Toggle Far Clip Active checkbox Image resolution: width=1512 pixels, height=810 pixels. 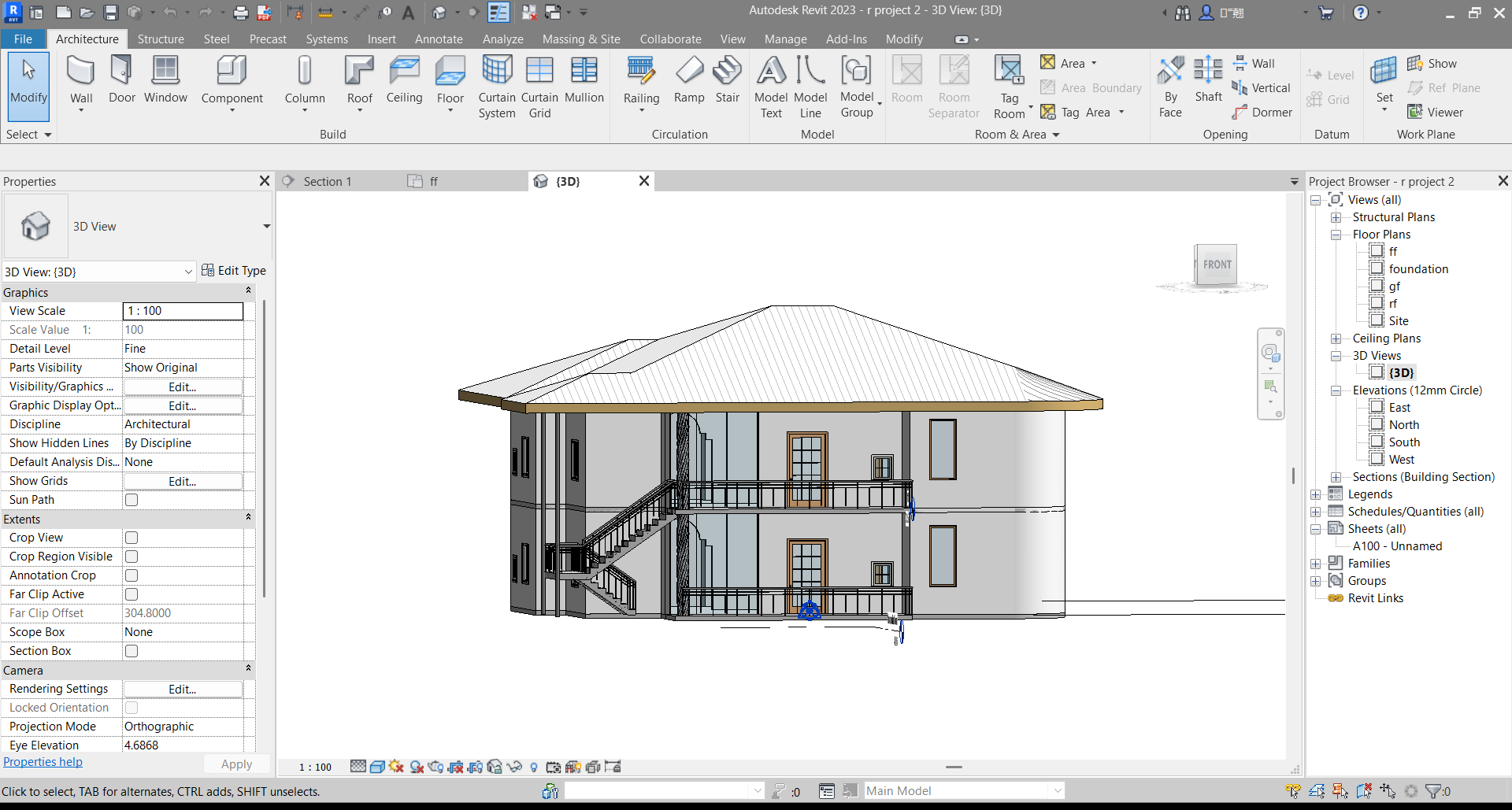[x=132, y=594]
